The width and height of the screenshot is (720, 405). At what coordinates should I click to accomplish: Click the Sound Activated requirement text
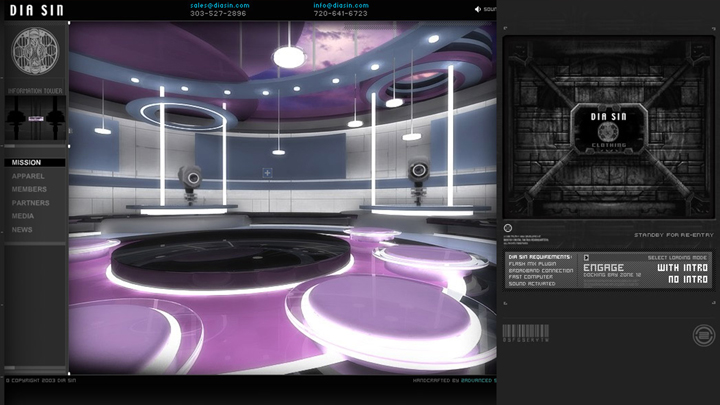click(532, 284)
